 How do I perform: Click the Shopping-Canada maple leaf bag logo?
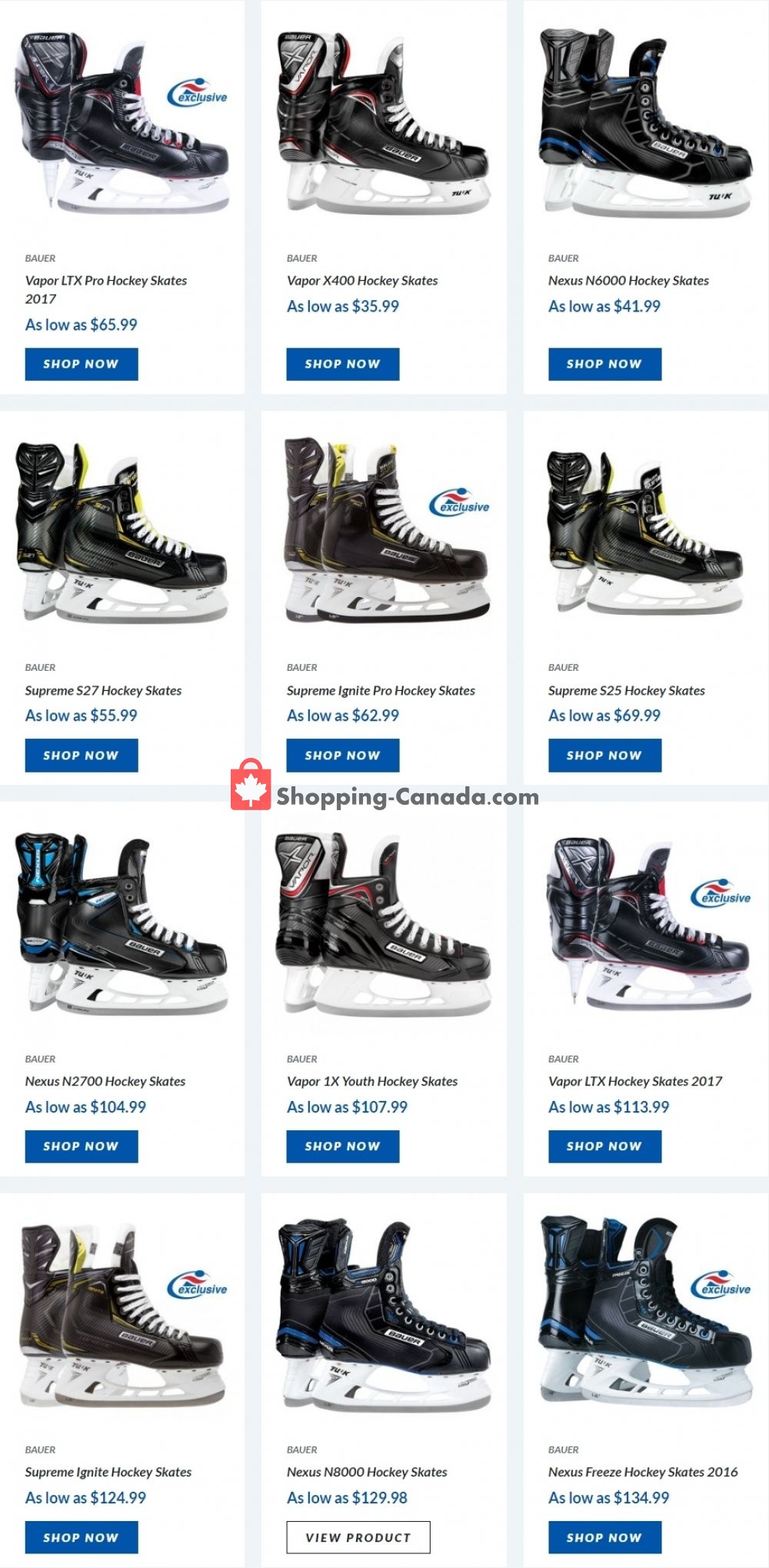[x=251, y=786]
